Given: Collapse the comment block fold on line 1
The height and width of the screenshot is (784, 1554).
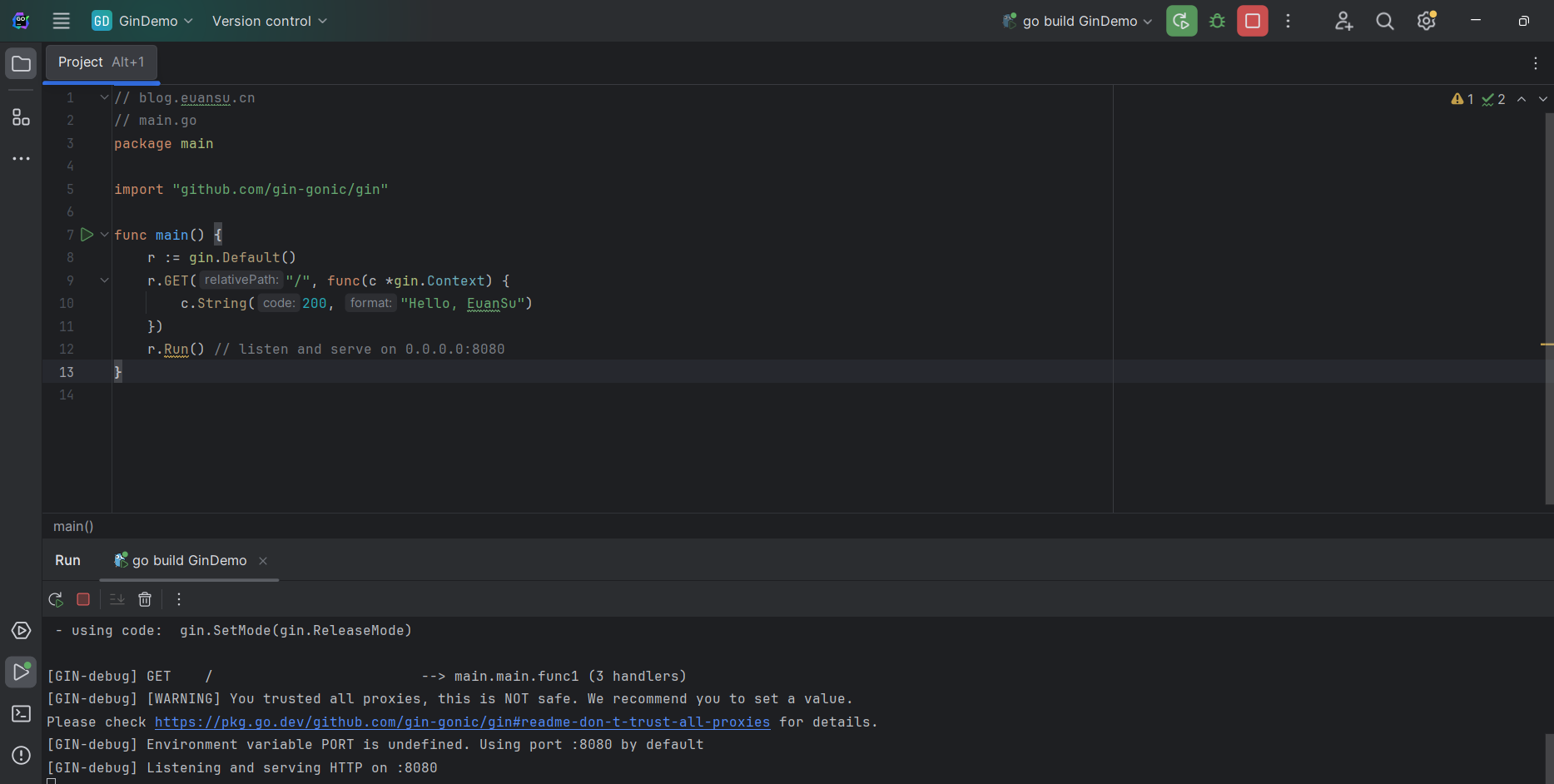Looking at the screenshot, I should (x=104, y=97).
